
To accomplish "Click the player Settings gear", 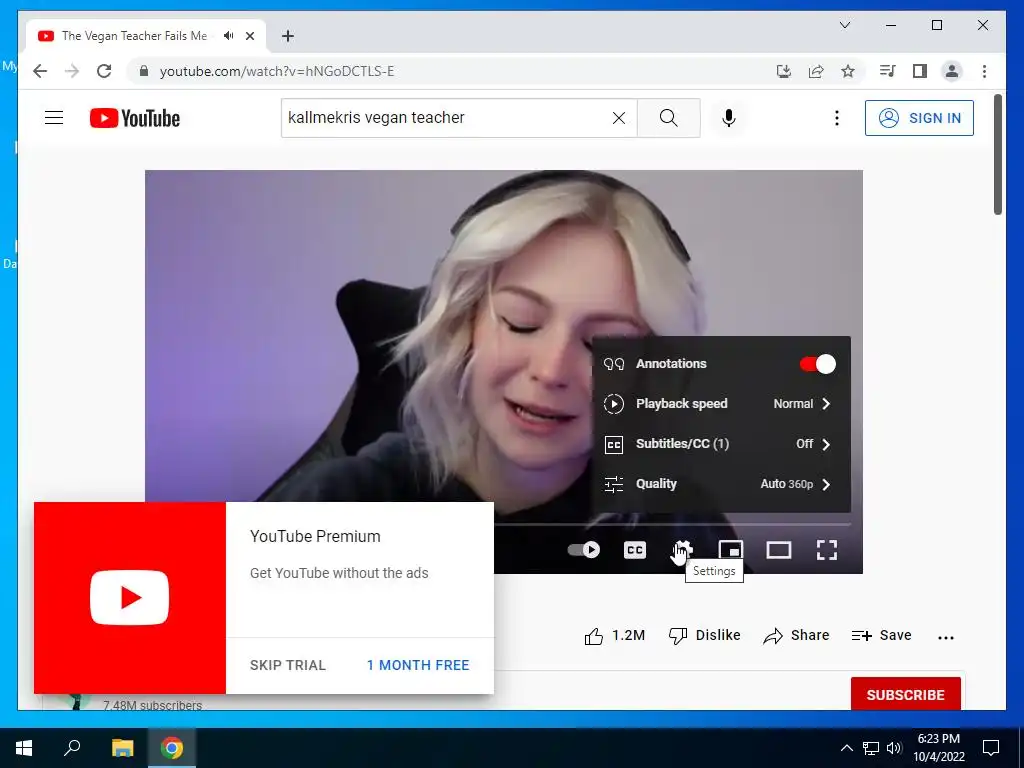I will (682, 550).
